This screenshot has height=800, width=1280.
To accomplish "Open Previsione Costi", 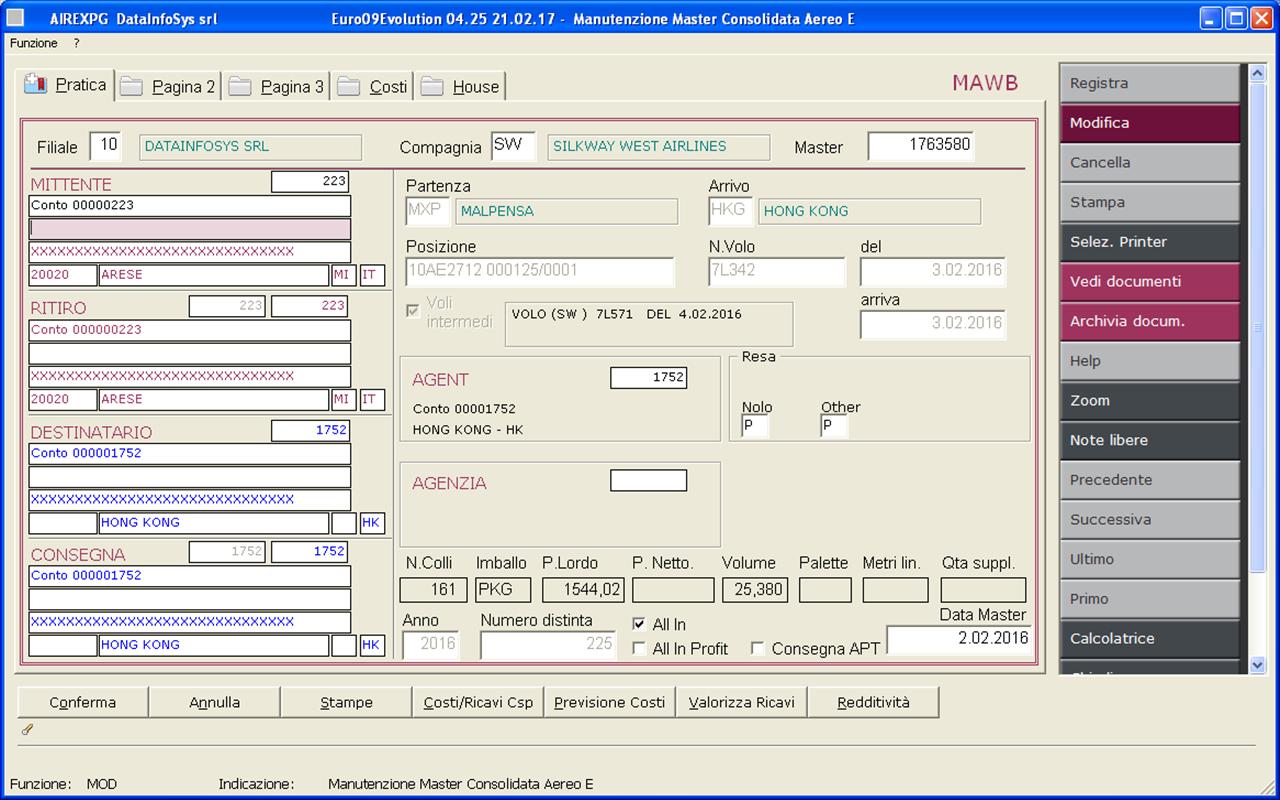I will click(x=610, y=702).
